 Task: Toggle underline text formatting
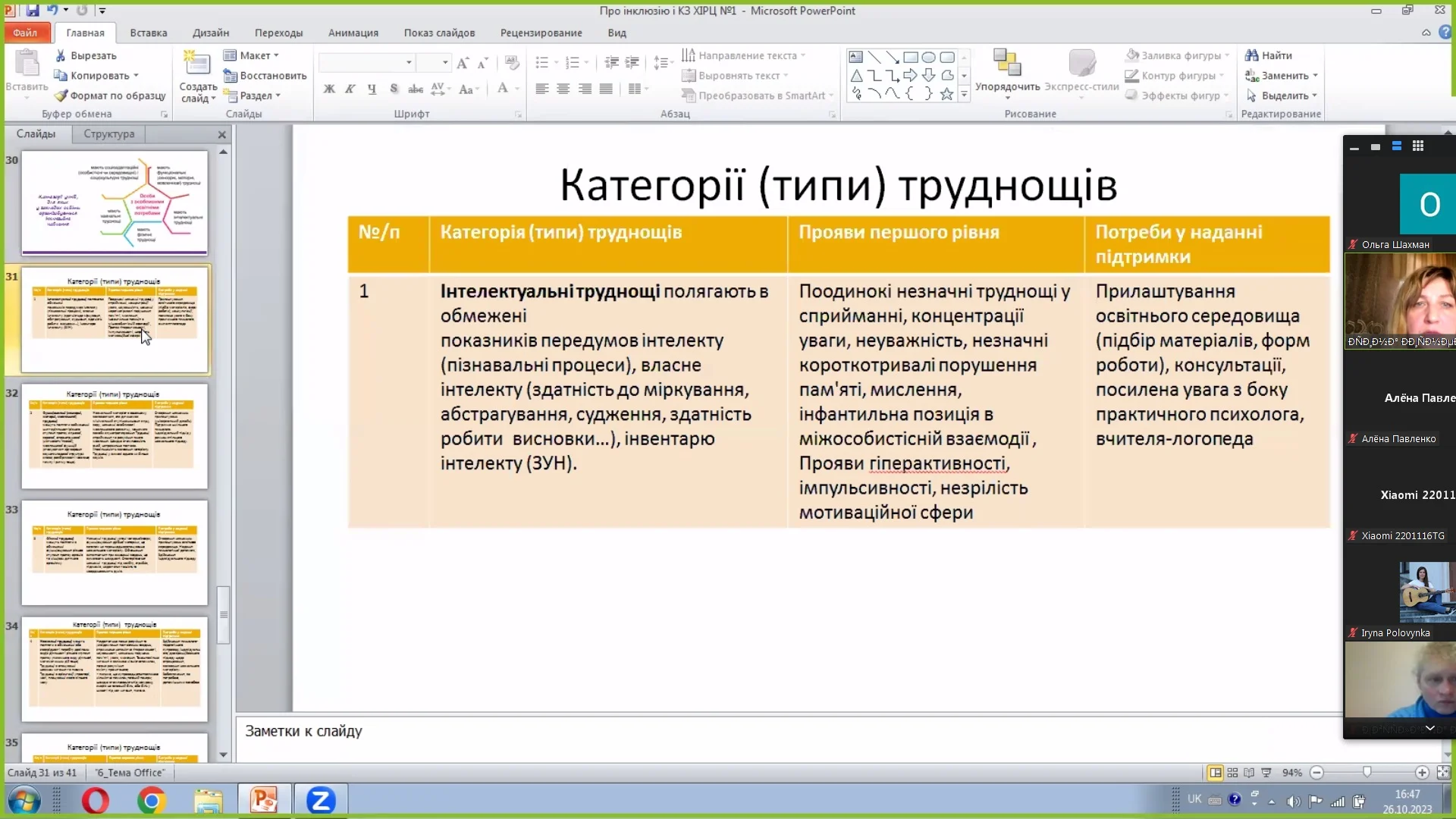(x=372, y=89)
